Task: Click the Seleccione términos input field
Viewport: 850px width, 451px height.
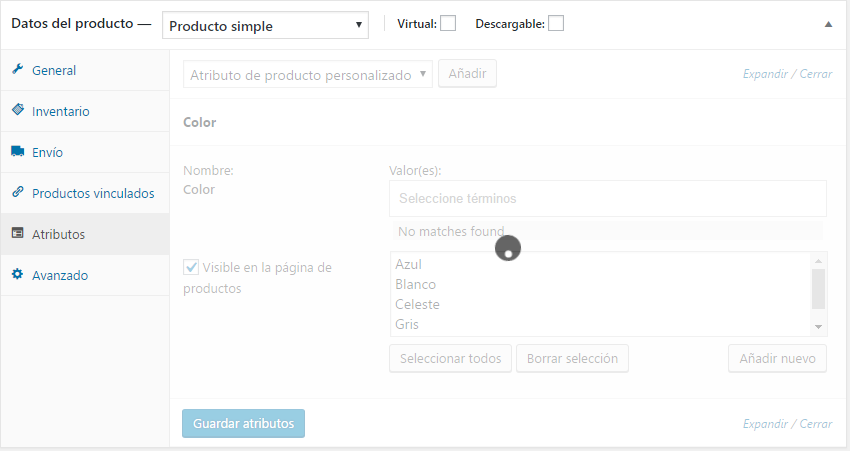Action: pyautogui.click(x=608, y=198)
